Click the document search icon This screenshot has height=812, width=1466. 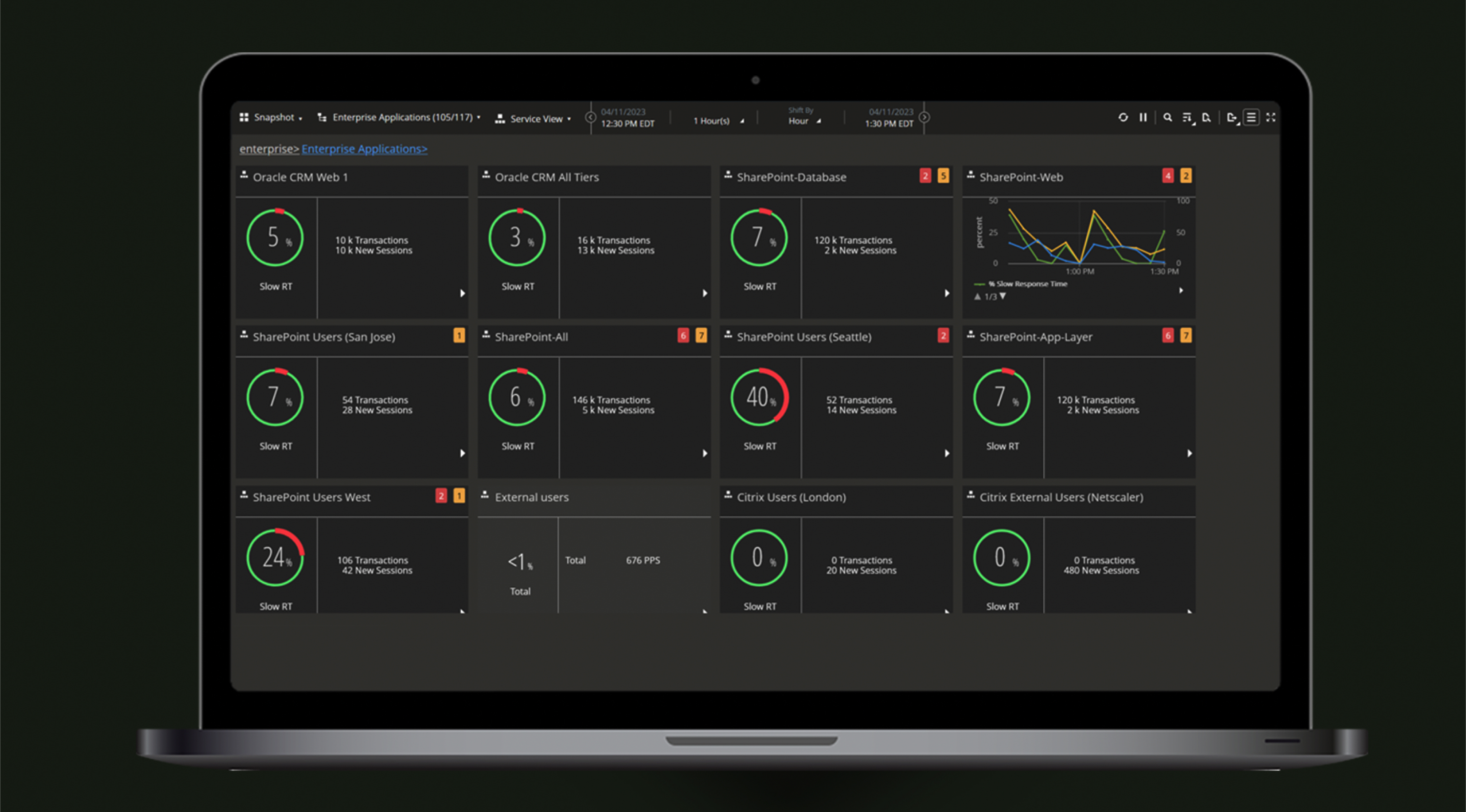point(1206,118)
